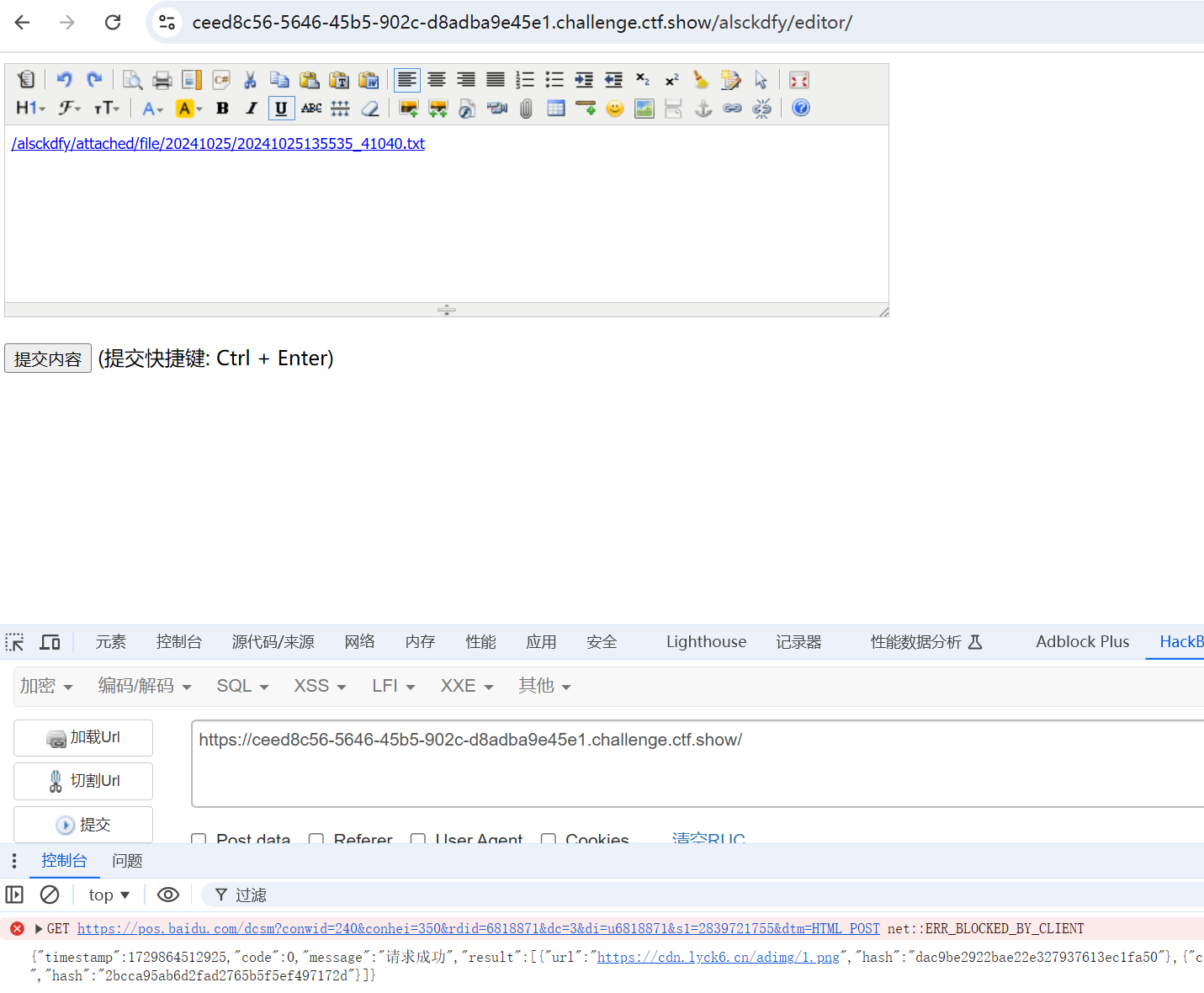This screenshot has width=1204, height=993.
Task: Toggle left-align justification
Action: tap(407, 80)
